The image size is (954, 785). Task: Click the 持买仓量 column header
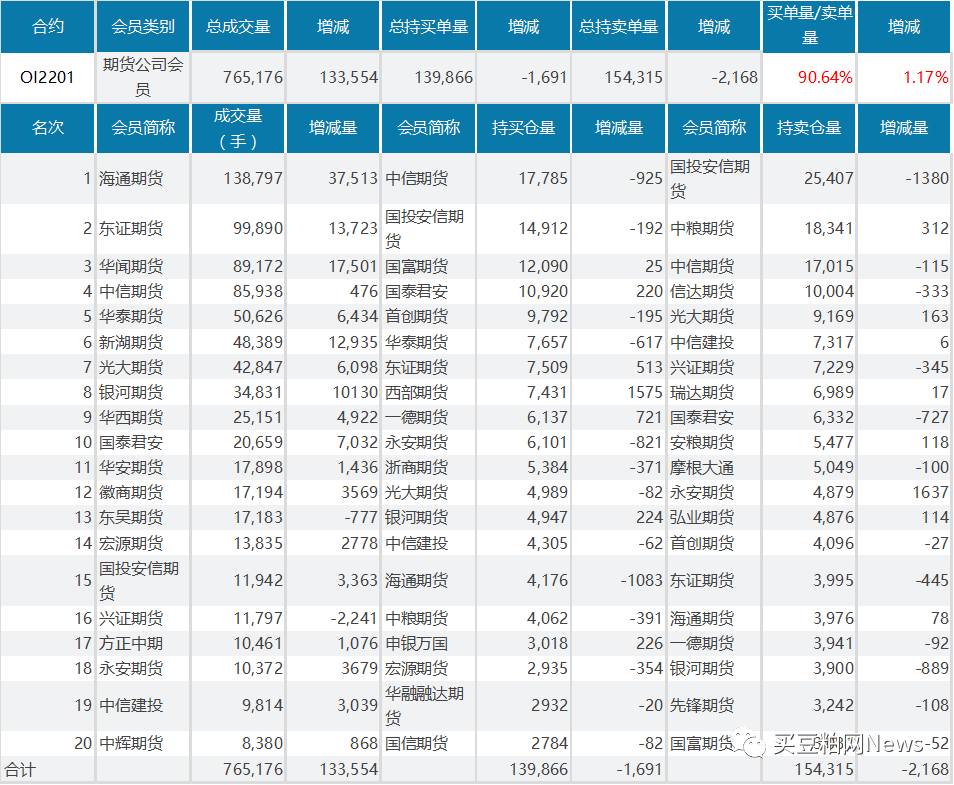click(523, 128)
